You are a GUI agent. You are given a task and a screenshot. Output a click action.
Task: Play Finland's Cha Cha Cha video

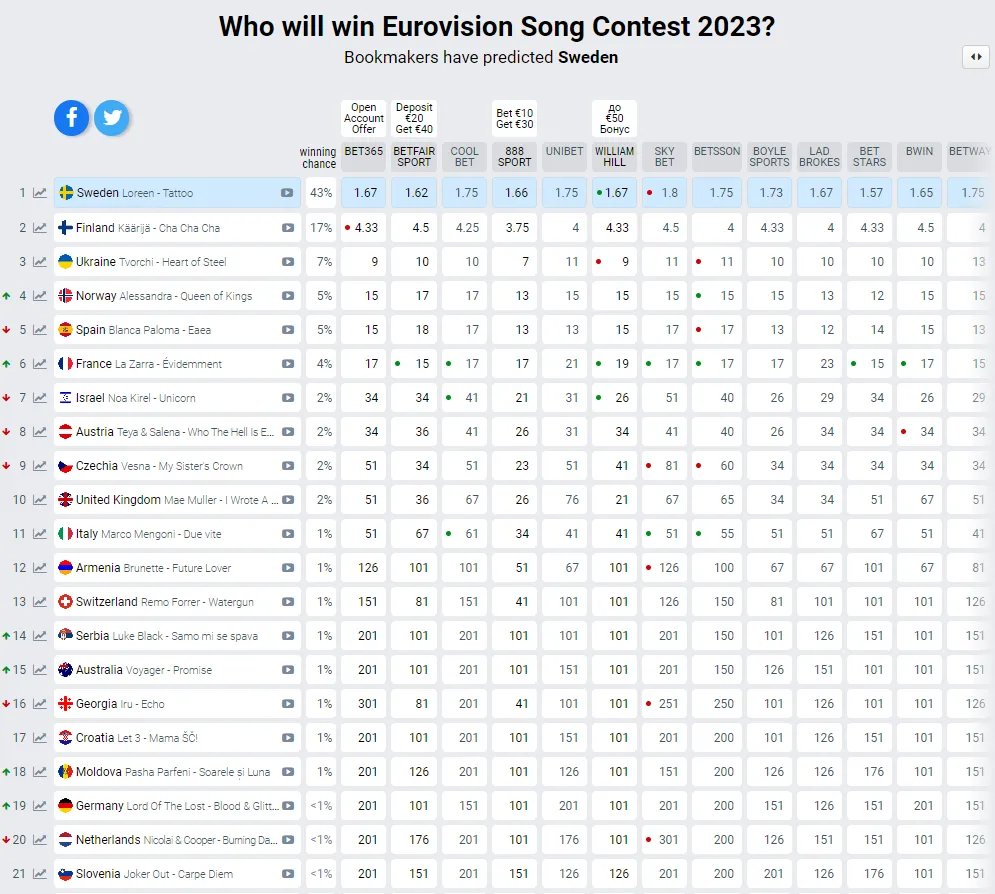pos(288,228)
